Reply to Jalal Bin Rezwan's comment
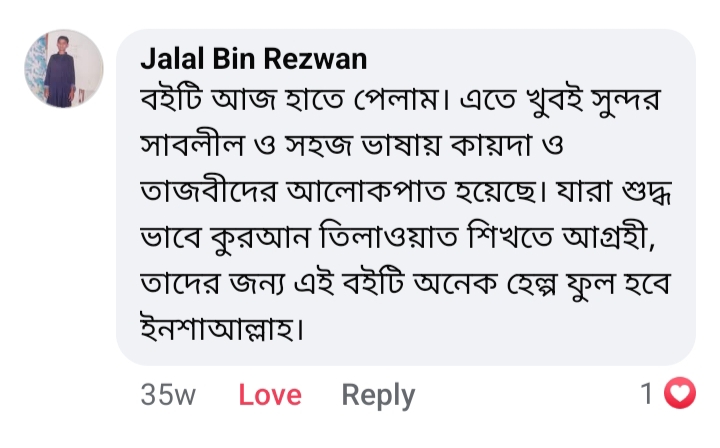 (378, 395)
